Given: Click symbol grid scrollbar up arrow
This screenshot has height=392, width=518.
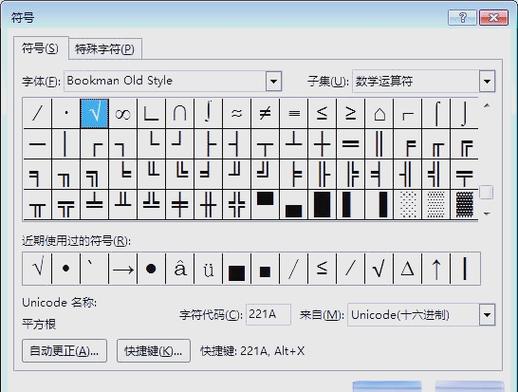Looking at the screenshot, I should coord(486,106).
